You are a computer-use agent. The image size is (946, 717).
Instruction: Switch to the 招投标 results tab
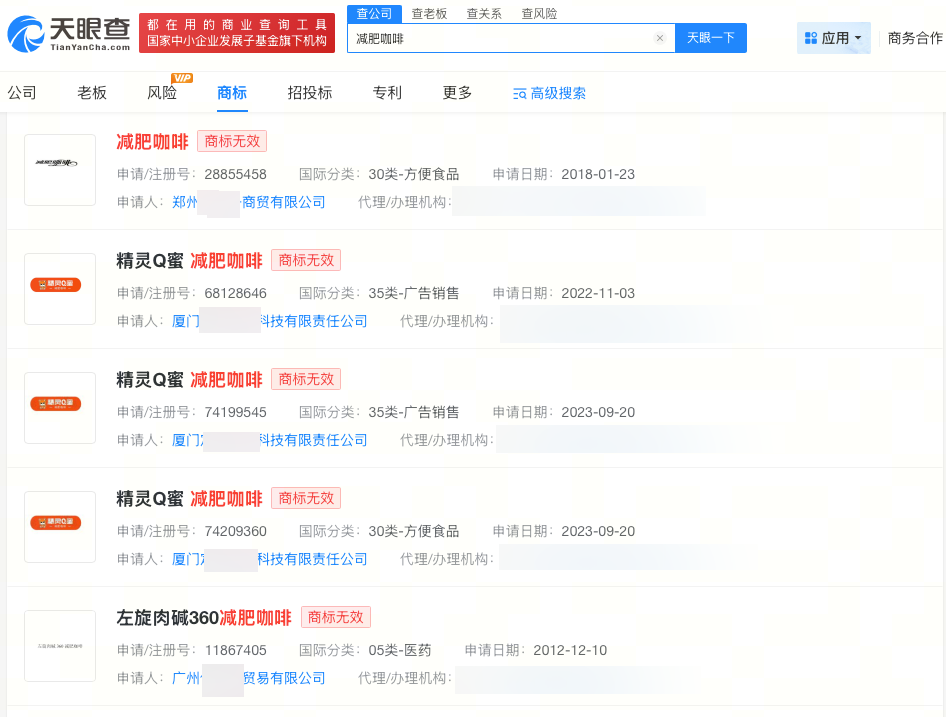pos(310,92)
